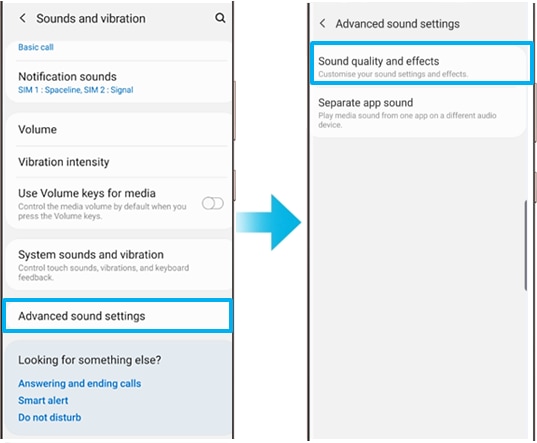Open System sounds and vibration
The width and height of the screenshot is (537, 443).
coord(118,265)
